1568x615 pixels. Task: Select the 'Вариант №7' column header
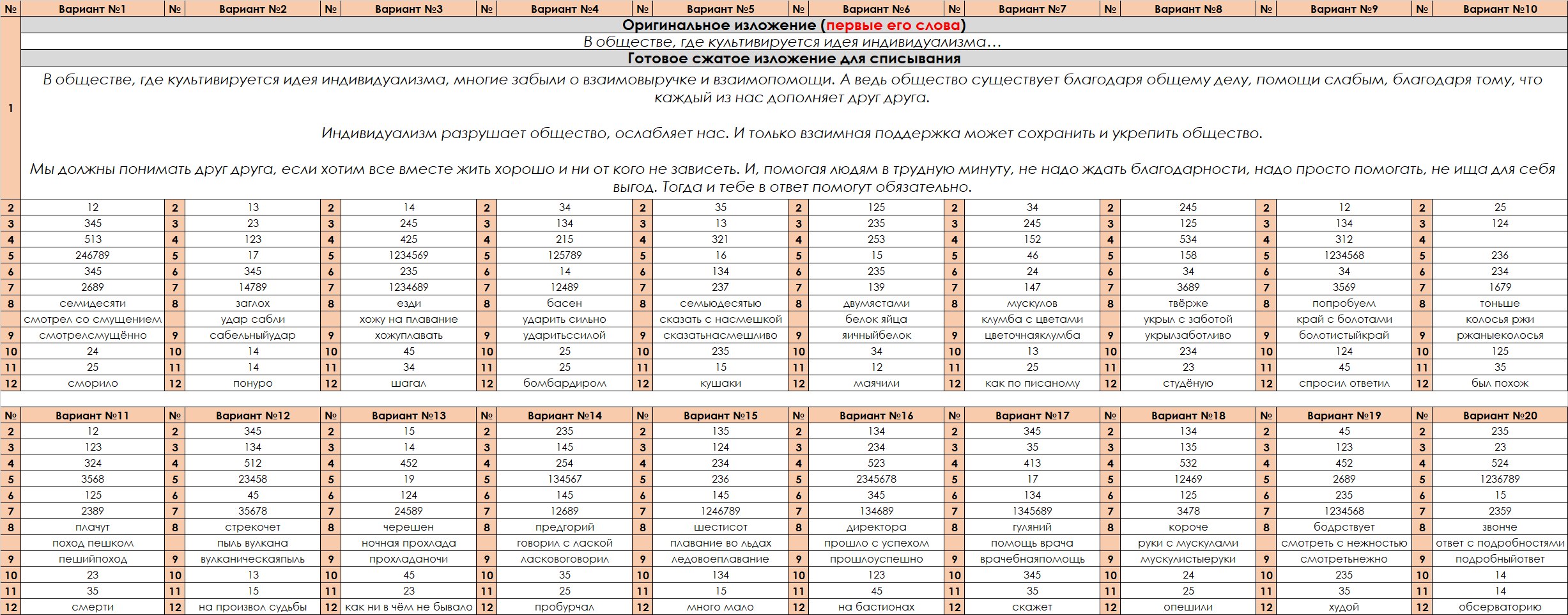(x=1032, y=9)
